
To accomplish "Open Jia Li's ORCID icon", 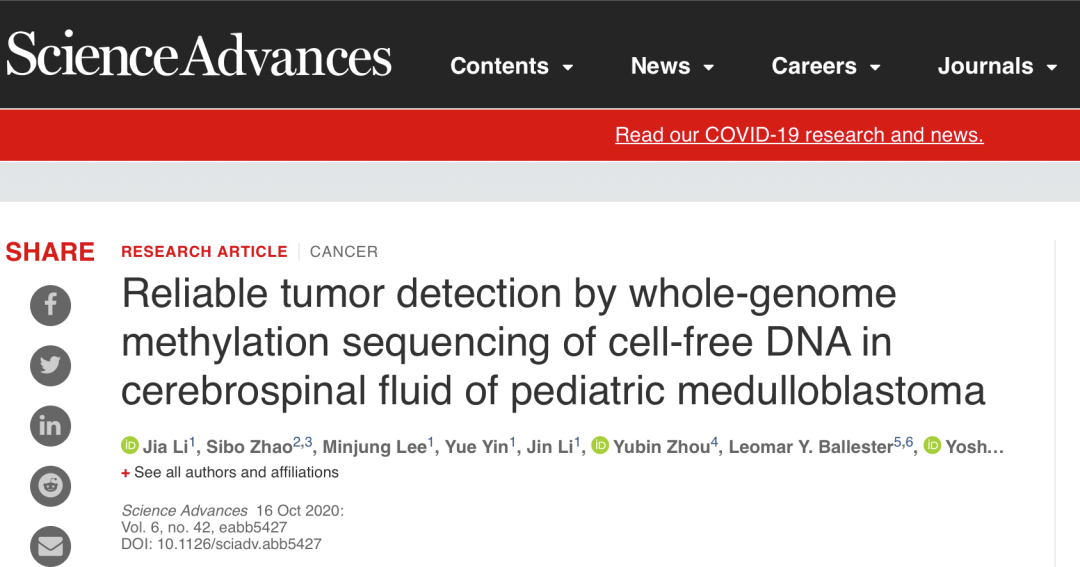I will [129, 446].
